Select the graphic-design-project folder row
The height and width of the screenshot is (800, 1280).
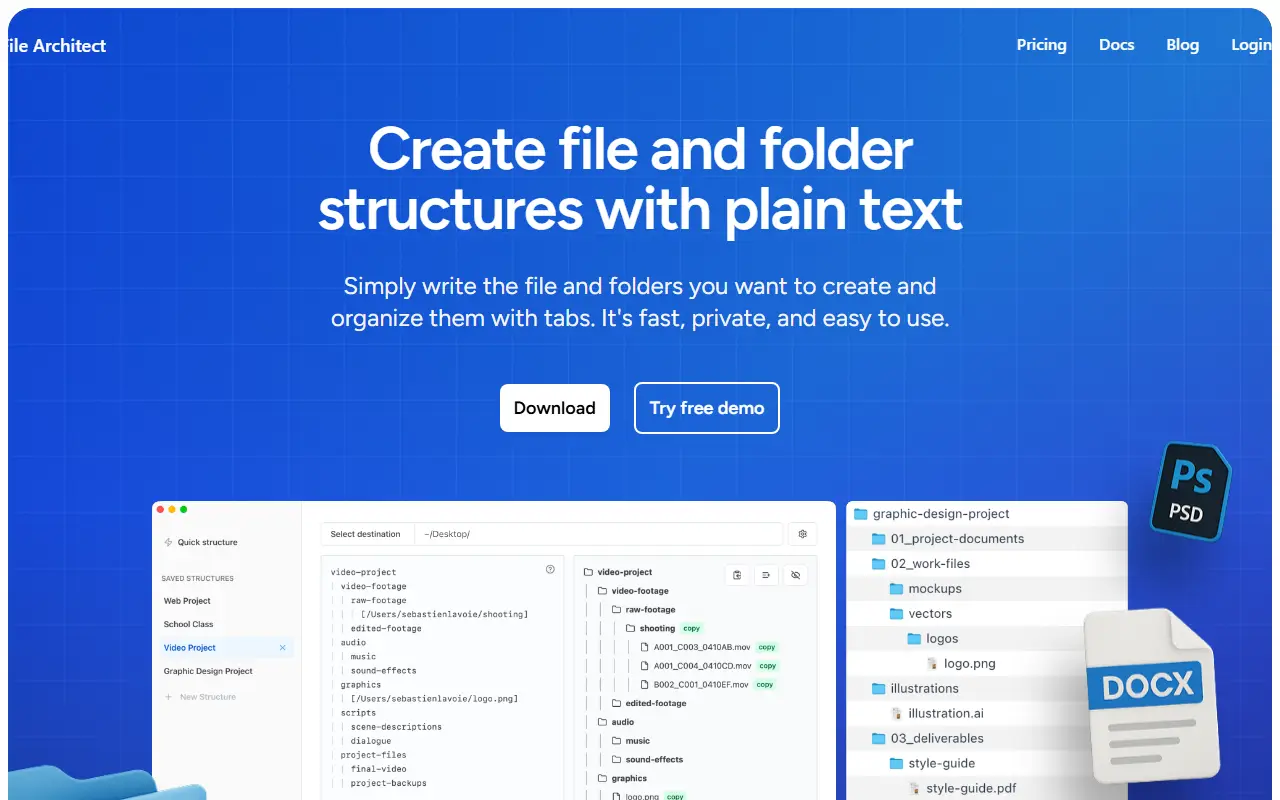click(x=987, y=514)
